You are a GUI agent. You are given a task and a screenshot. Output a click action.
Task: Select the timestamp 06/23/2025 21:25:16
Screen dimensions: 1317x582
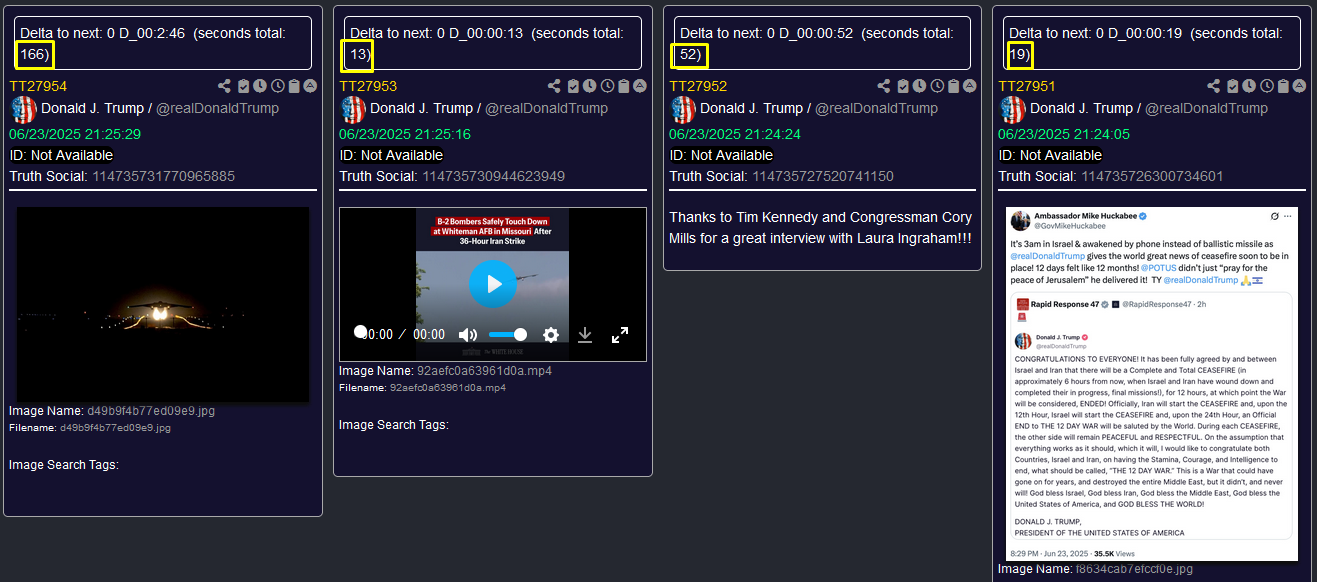pyautogui.click(x=405, y=134)
